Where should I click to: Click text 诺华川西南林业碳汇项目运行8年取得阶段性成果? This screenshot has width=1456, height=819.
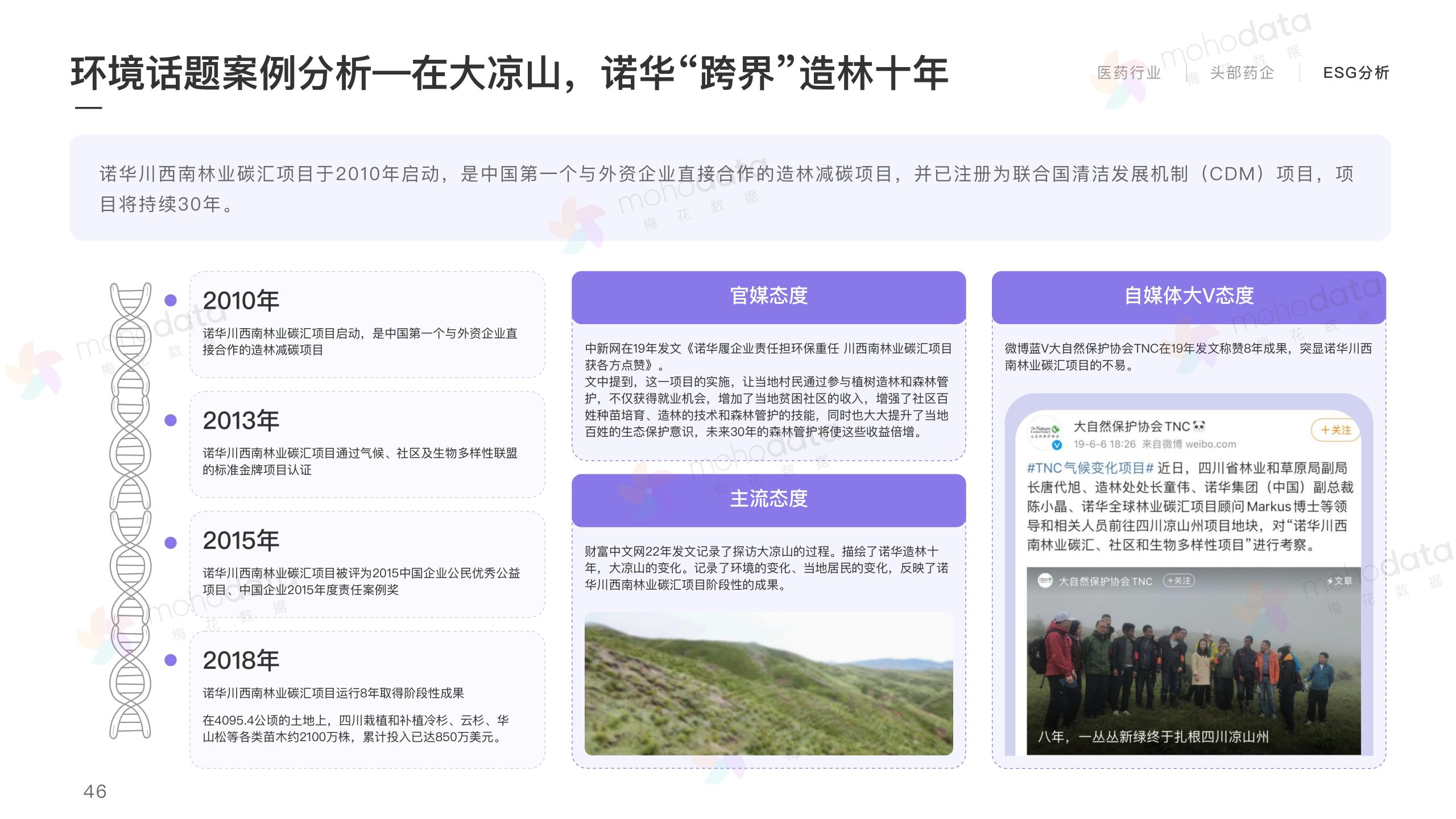[x=333, y=693]
